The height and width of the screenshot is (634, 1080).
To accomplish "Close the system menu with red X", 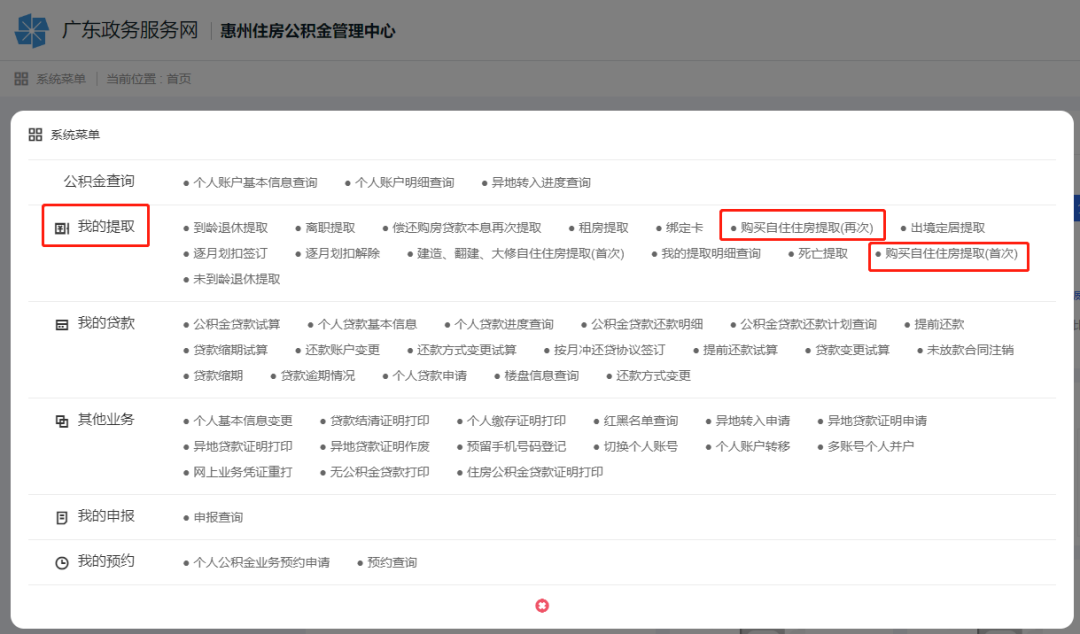I will (x=542, y=606).
